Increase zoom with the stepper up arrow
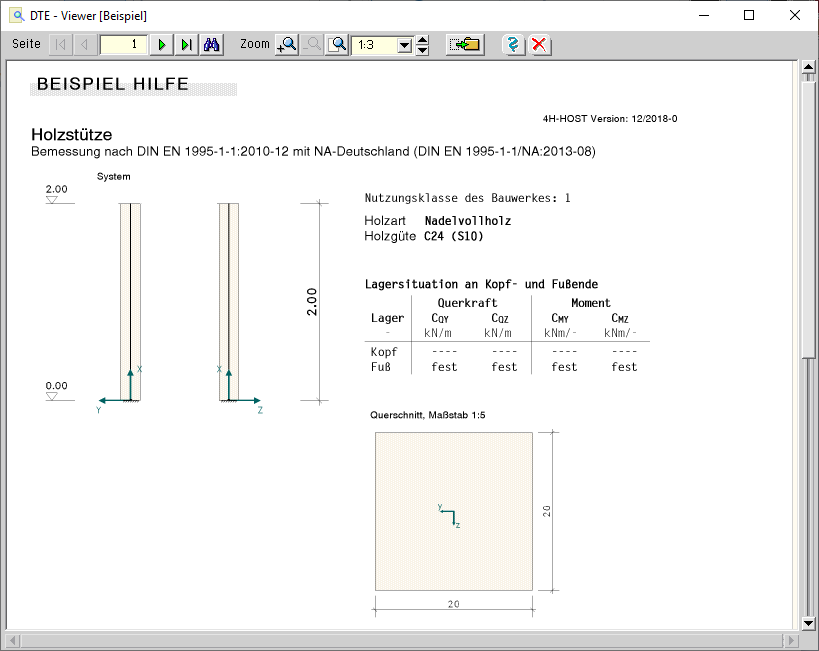This screenshot has width=819, height=651. click(x=423, y=40)
